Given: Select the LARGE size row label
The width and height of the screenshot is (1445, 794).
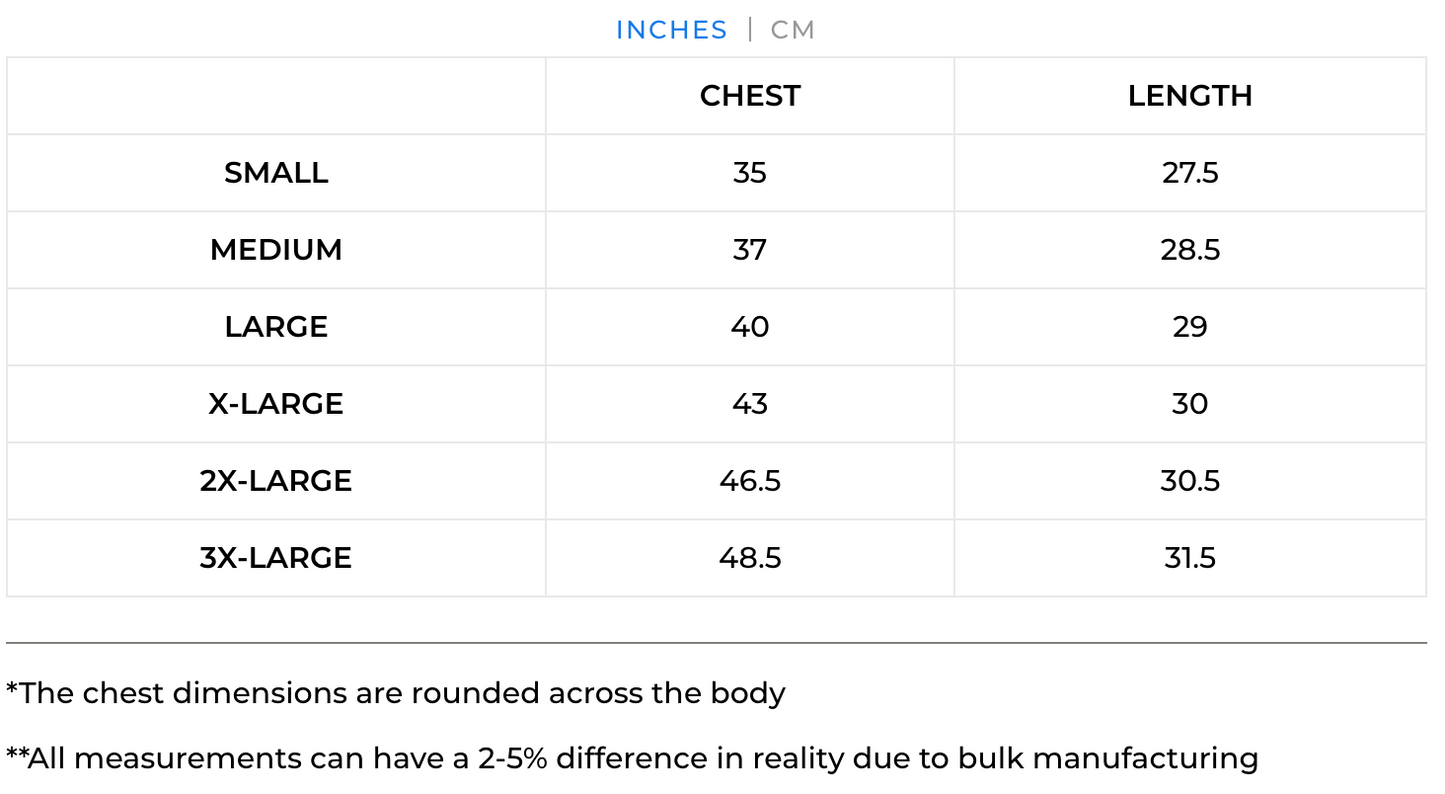Looking at the screenshot, I should click(x=276, y=327).
